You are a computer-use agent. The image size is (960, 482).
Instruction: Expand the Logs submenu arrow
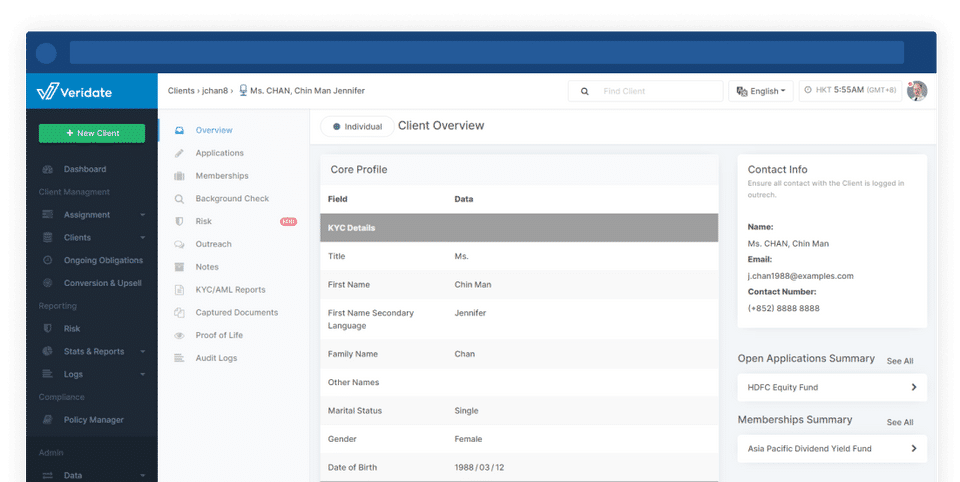pos(143,374)
